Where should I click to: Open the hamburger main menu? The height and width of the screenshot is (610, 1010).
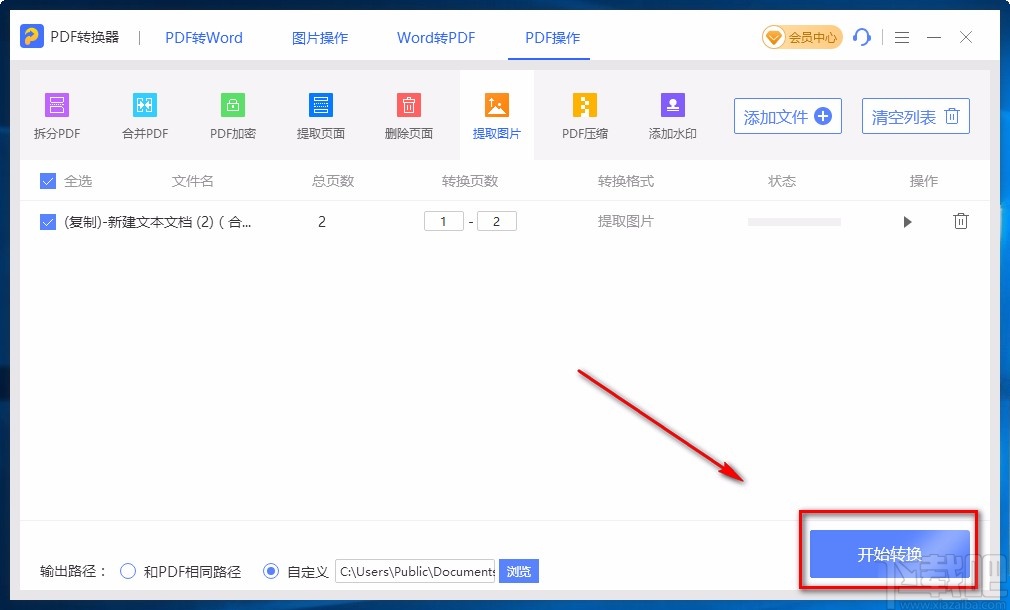coord(902,37)
